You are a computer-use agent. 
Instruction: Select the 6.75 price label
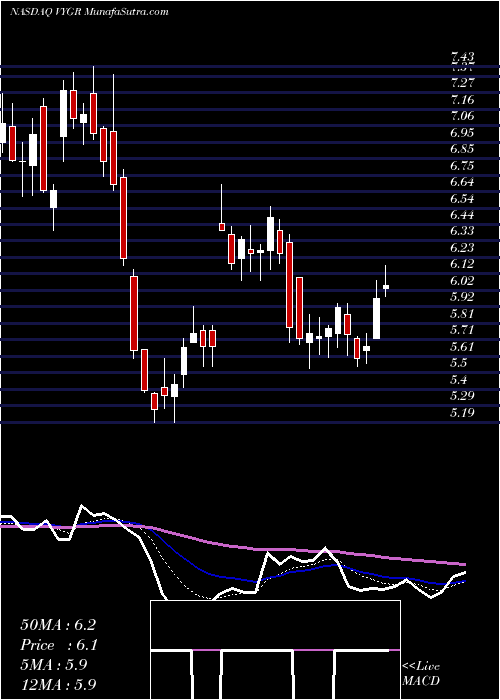tap(462, 166)
